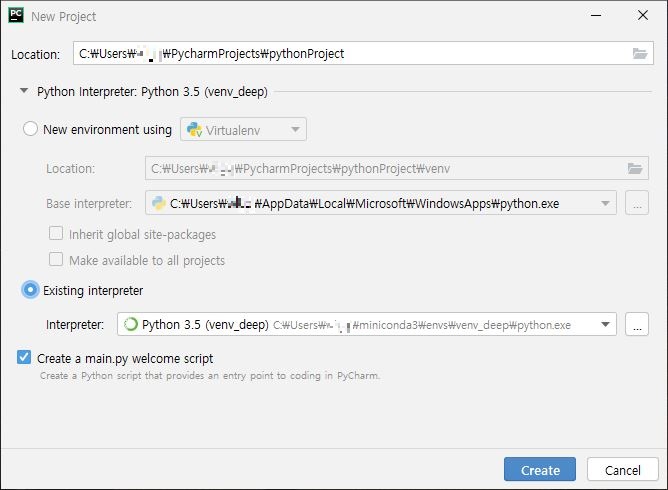Image resolution: width=668 pixels, height=490 pixels.
Task: Click the Create button
Action: [540, 470]
